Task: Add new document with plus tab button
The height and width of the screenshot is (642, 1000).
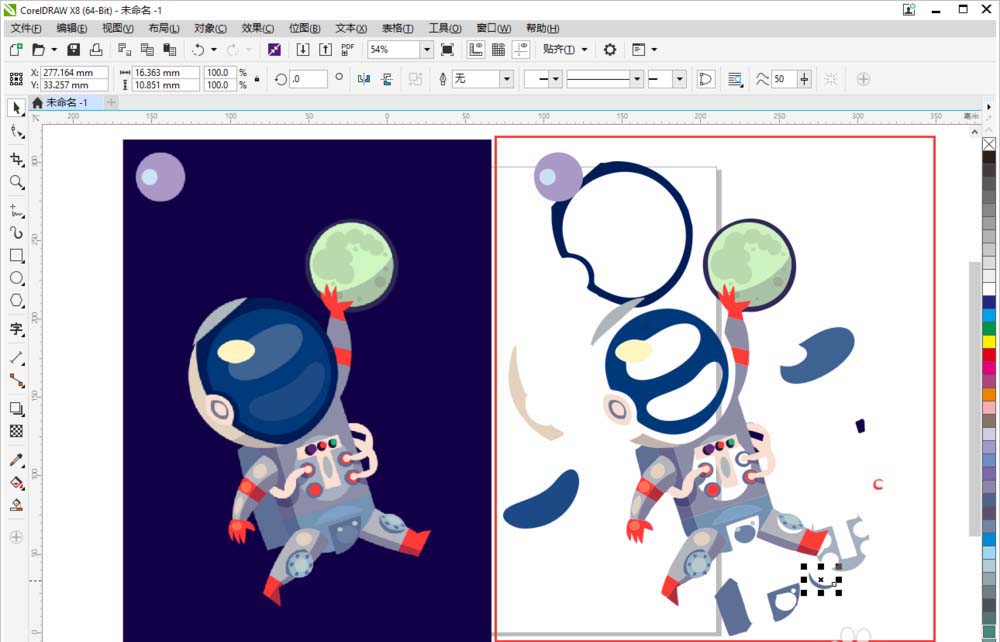Action: click(111, 102)
